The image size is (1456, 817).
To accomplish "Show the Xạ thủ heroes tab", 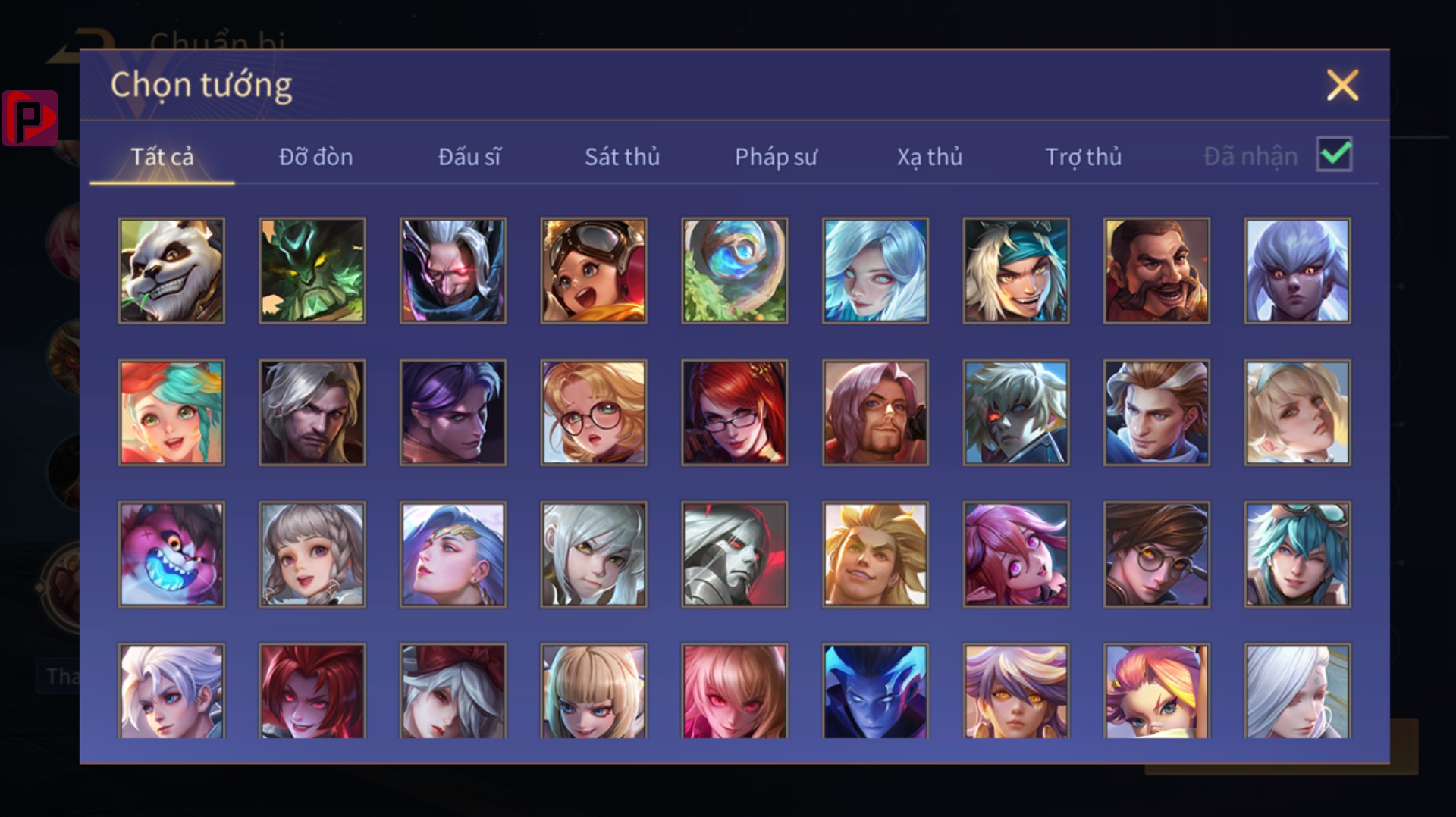I will (x=930, y=157).
